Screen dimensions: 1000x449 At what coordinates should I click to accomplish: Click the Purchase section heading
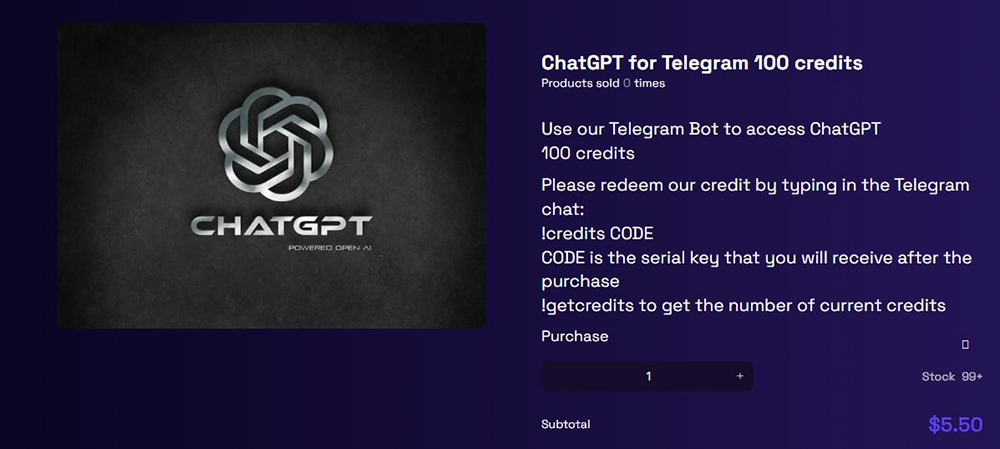[575, 336]
